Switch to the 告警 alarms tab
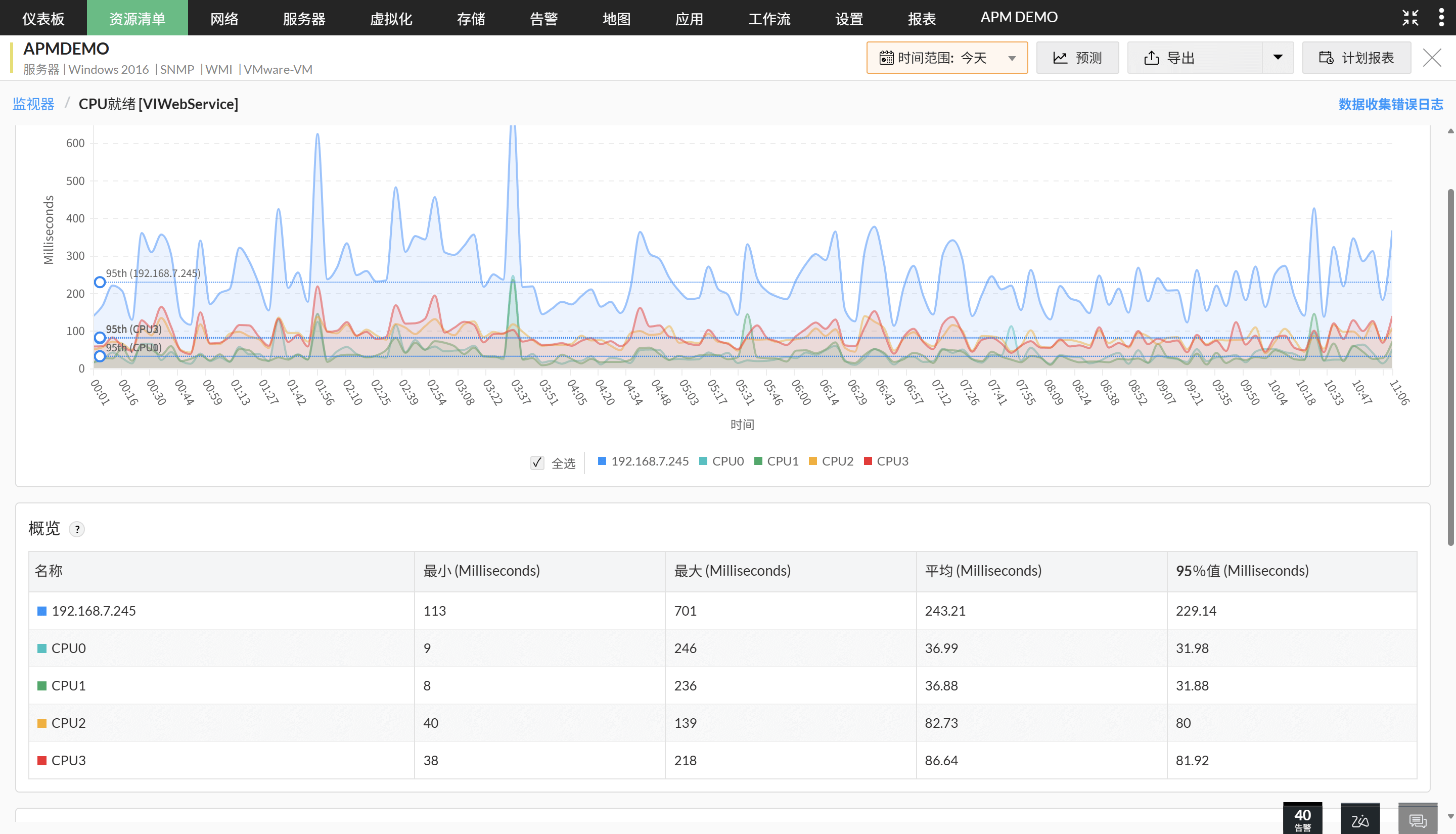The image size is (1456, 834). (x=543, y=18)
